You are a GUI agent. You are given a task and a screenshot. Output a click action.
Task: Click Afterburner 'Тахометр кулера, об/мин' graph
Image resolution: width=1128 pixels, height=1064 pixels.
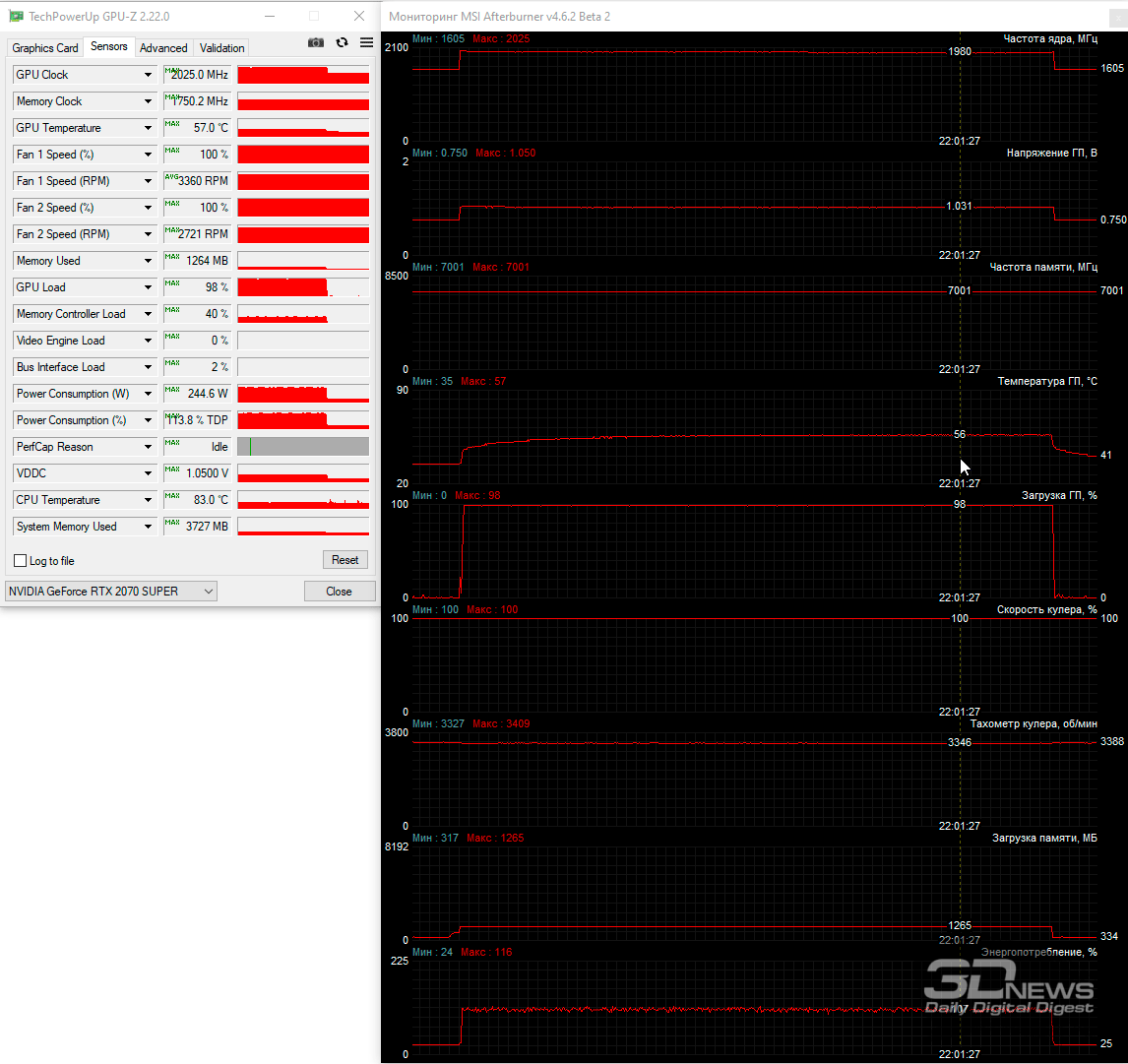click(755, 780)
